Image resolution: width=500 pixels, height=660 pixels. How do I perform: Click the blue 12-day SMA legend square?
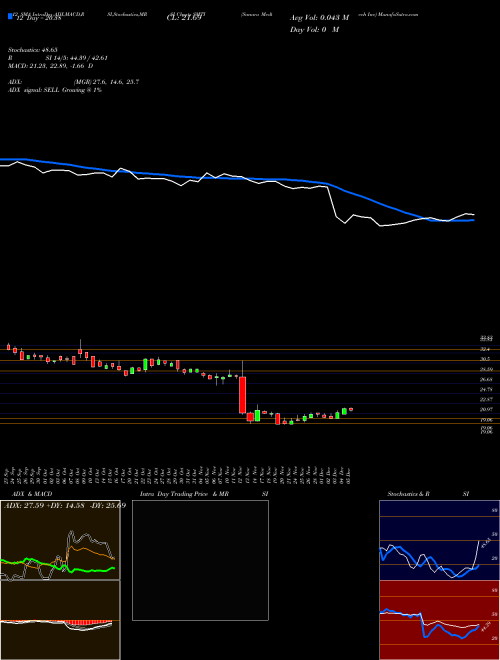click(10, 16)
